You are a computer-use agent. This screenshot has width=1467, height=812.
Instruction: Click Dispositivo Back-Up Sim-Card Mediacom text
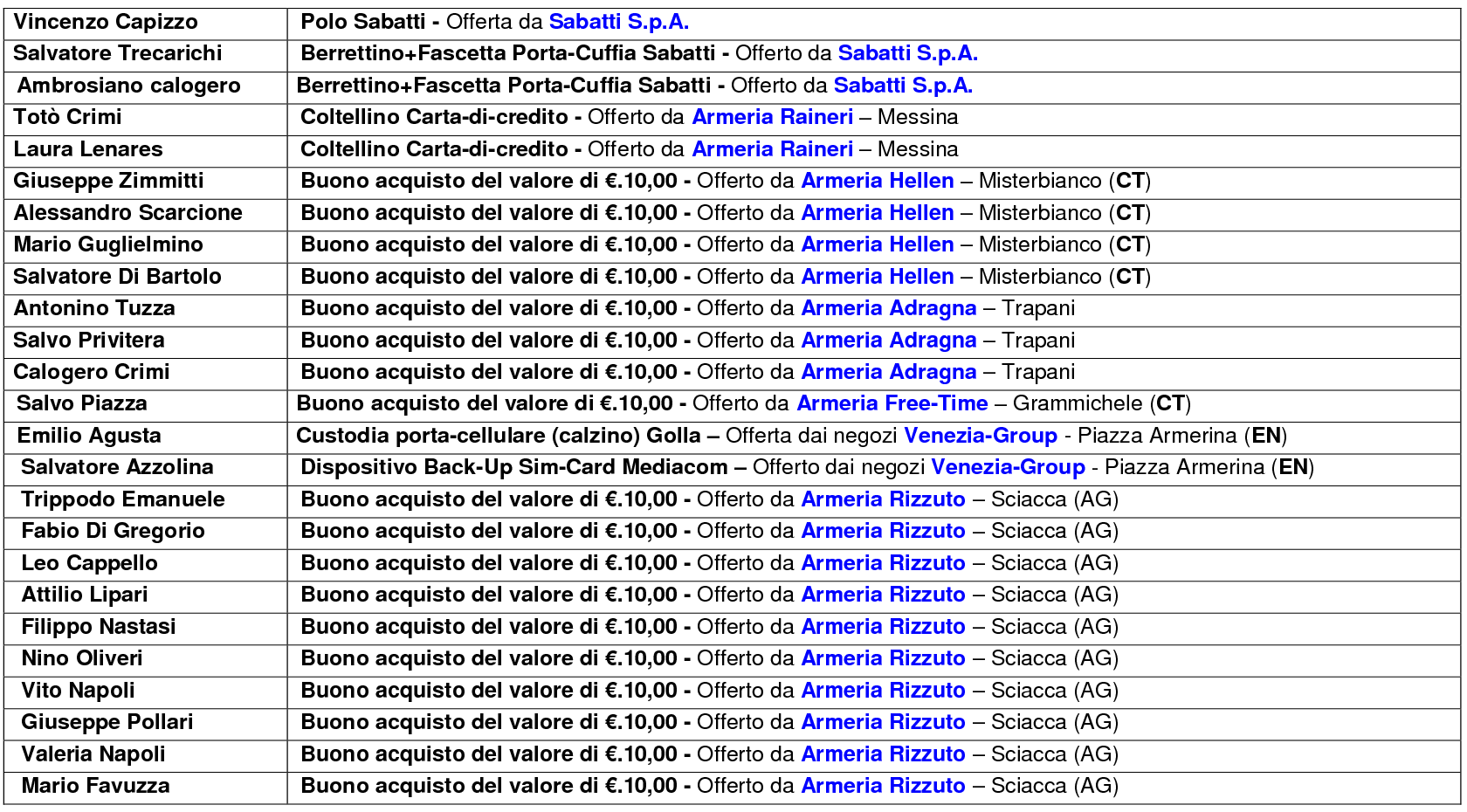click(x=513, y=467)
